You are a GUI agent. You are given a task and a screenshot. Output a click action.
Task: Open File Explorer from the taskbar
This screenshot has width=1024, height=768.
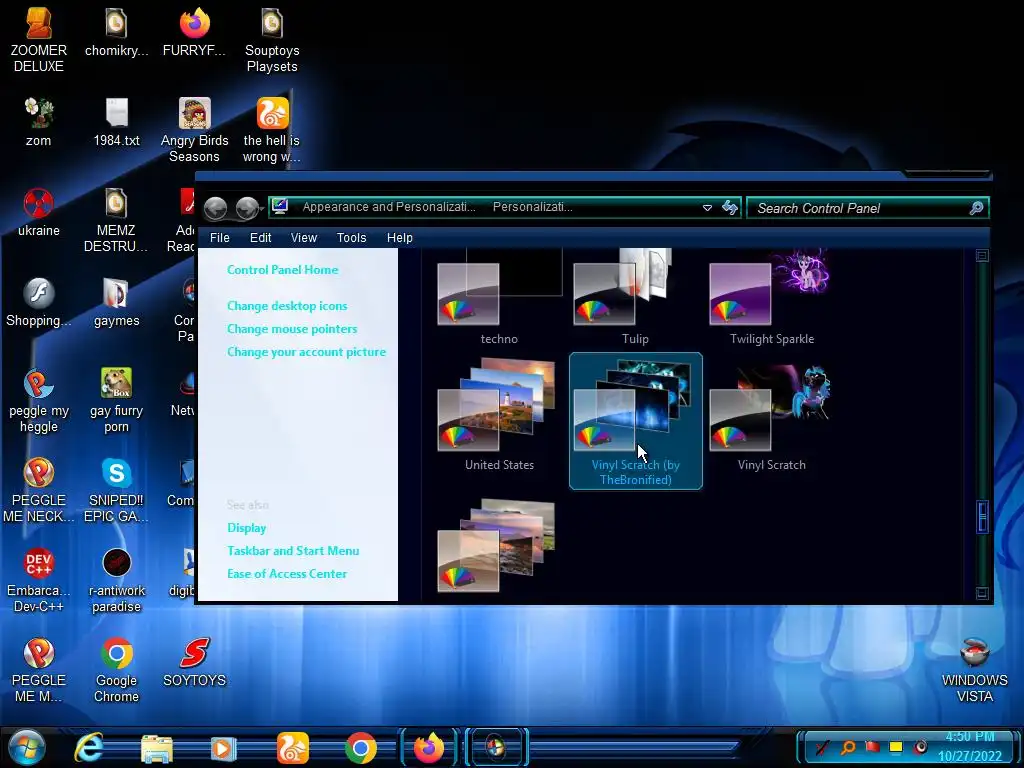coord(157,748)
